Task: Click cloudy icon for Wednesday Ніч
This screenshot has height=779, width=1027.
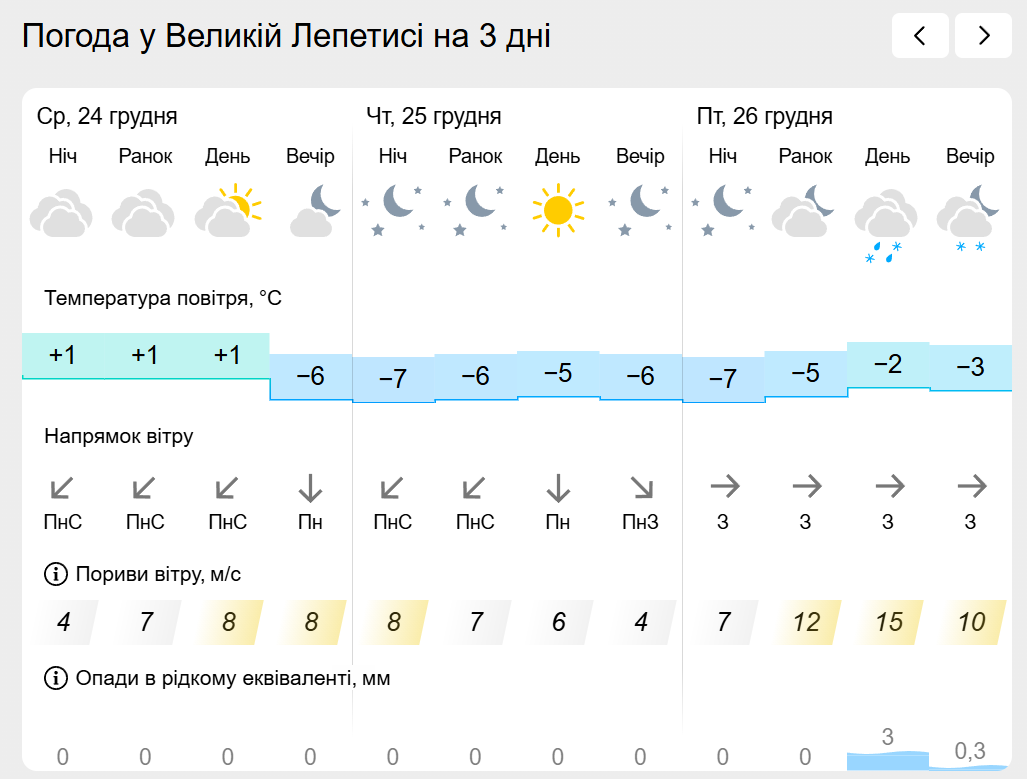Action: 62,213
